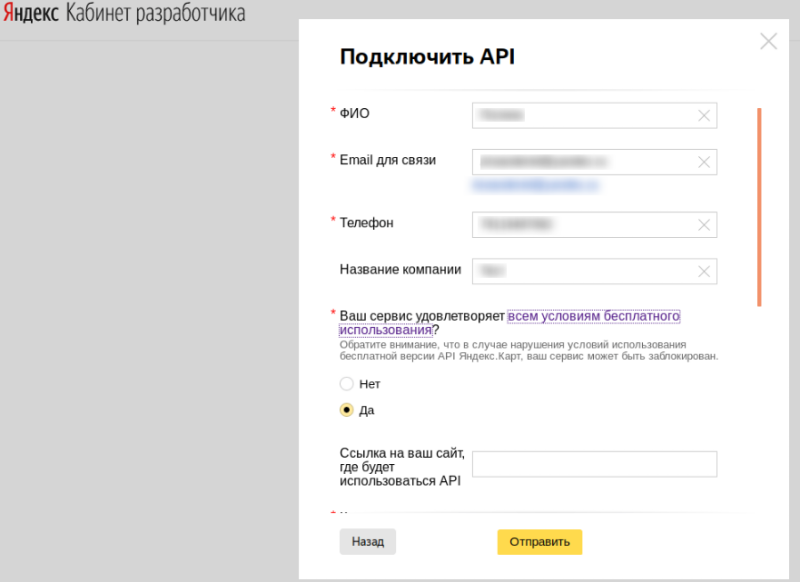The image size is (800, 582).
Task: Focus the Email для связи input
Action: coord(594,162)
